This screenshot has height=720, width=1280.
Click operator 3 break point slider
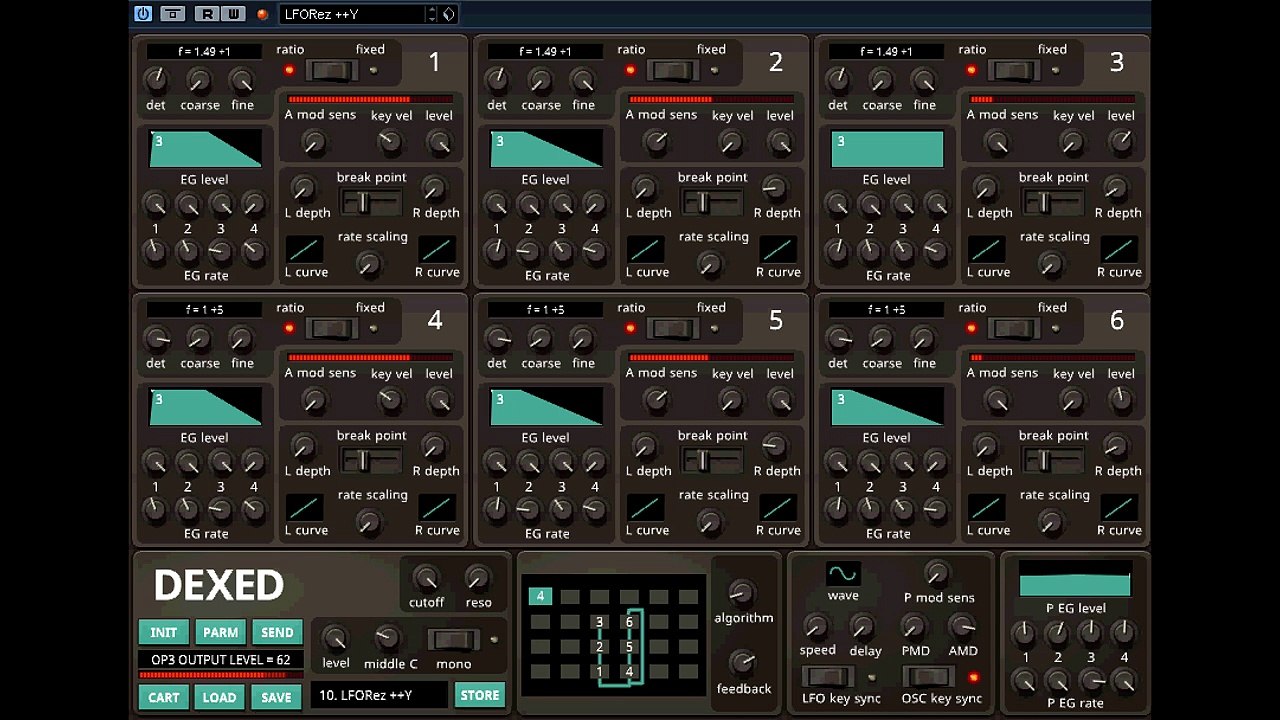pyautogui.click(x=1052, y=202)
